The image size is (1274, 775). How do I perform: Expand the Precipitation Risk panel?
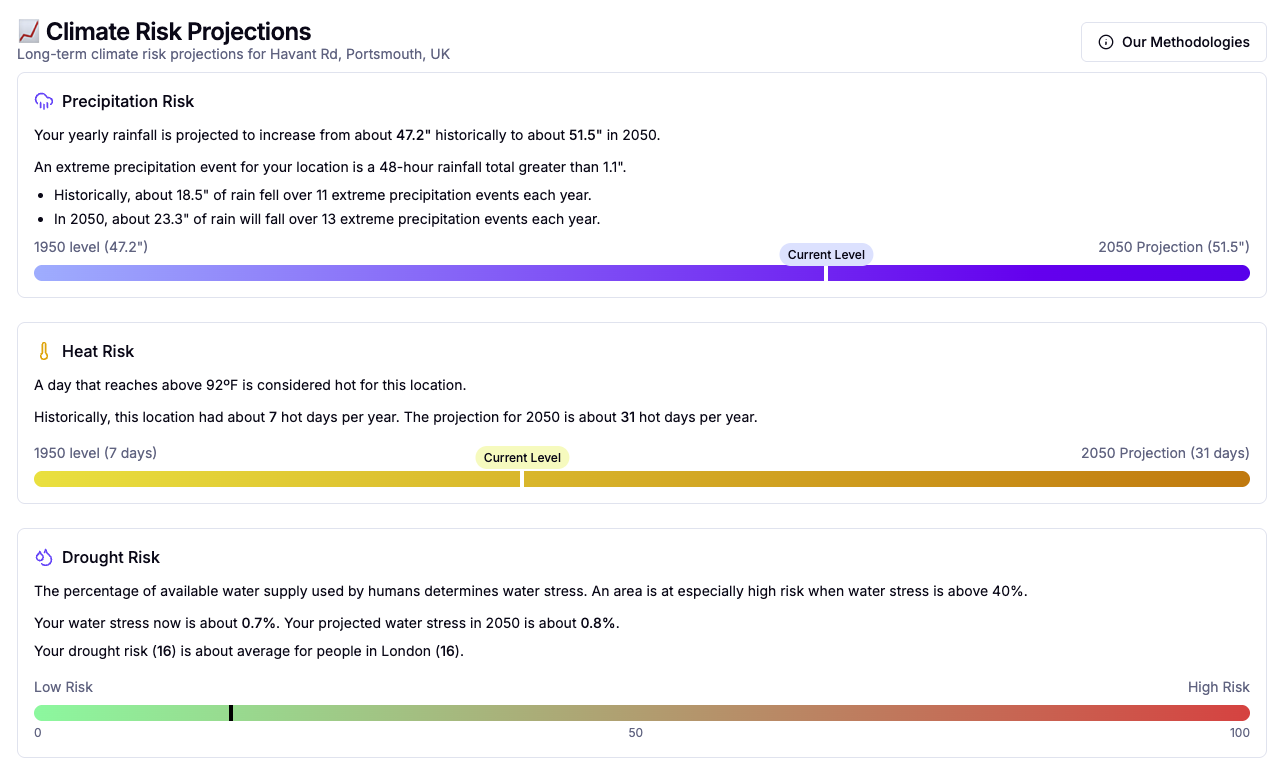pyautogui.click(x=128, y=101)
